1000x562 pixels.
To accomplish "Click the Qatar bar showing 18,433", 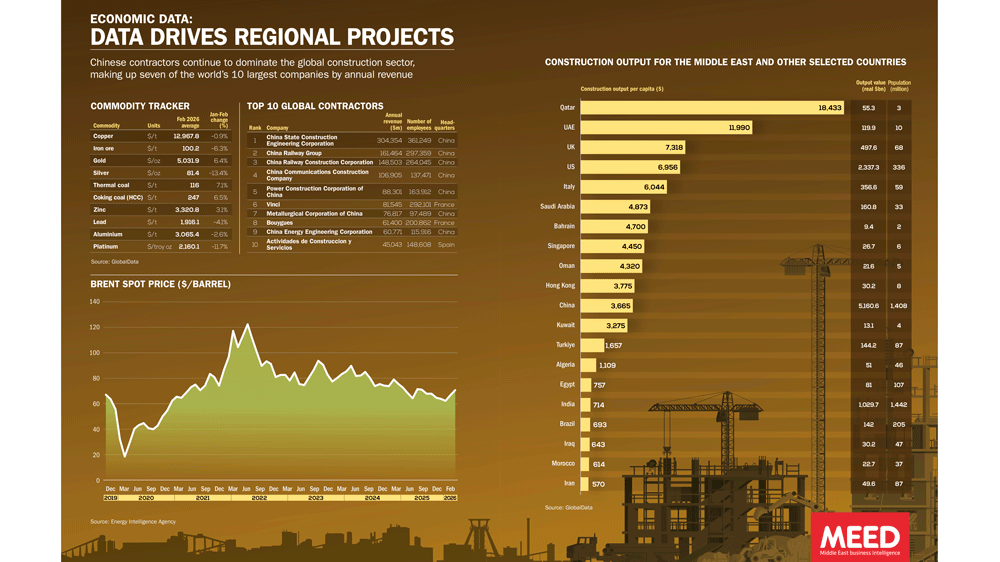I will 712,108.
